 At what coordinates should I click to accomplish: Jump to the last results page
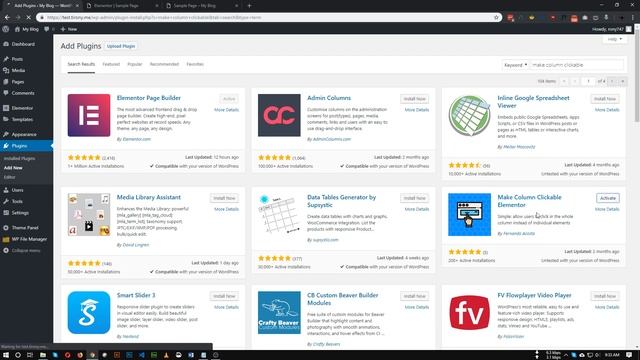(x=622, y=81)
